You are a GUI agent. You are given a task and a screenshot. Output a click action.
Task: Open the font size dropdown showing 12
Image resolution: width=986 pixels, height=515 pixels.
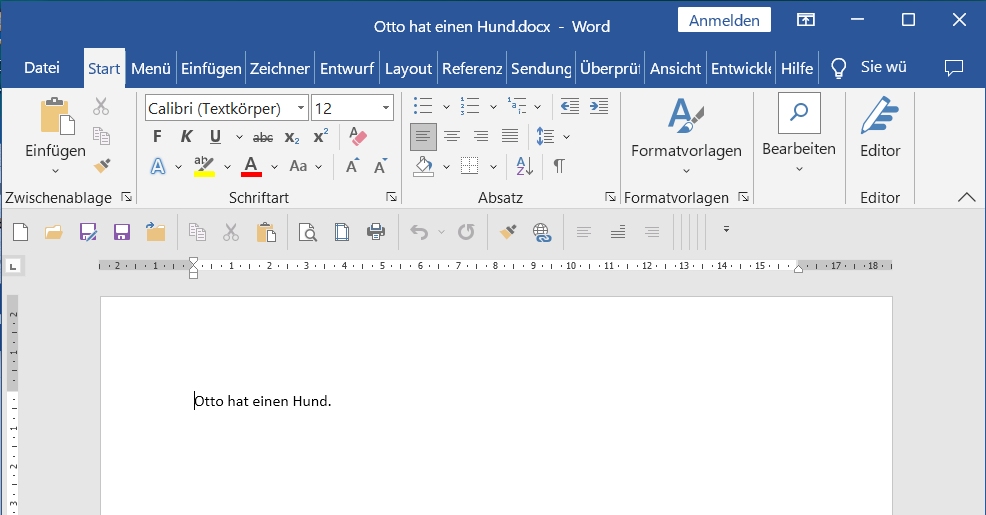385,108
